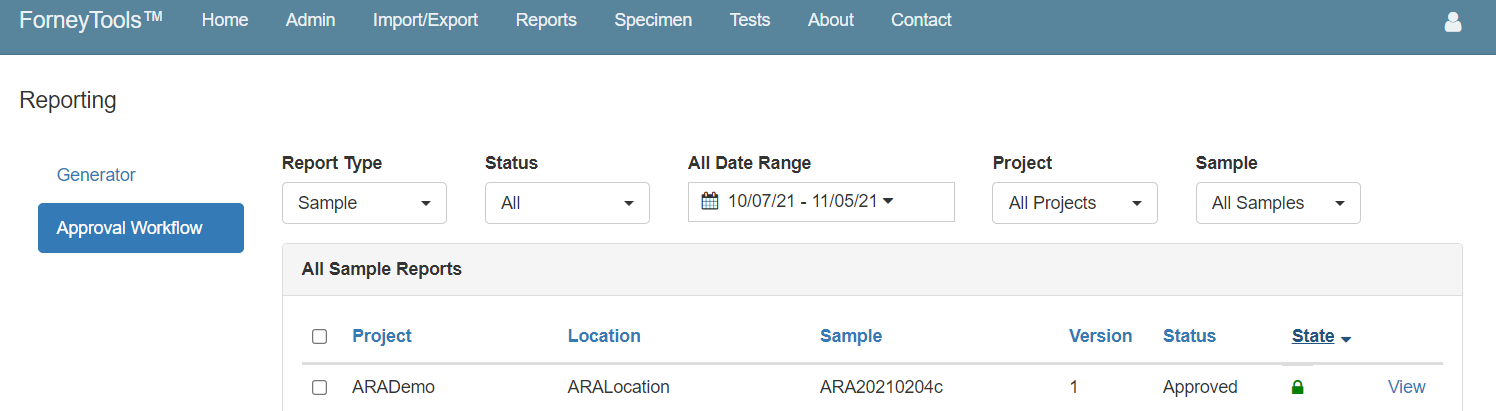Expand the Status All dropdown
Image resolution: width=1496 pixels, height=411 pixels.
(x=567, y=203)
